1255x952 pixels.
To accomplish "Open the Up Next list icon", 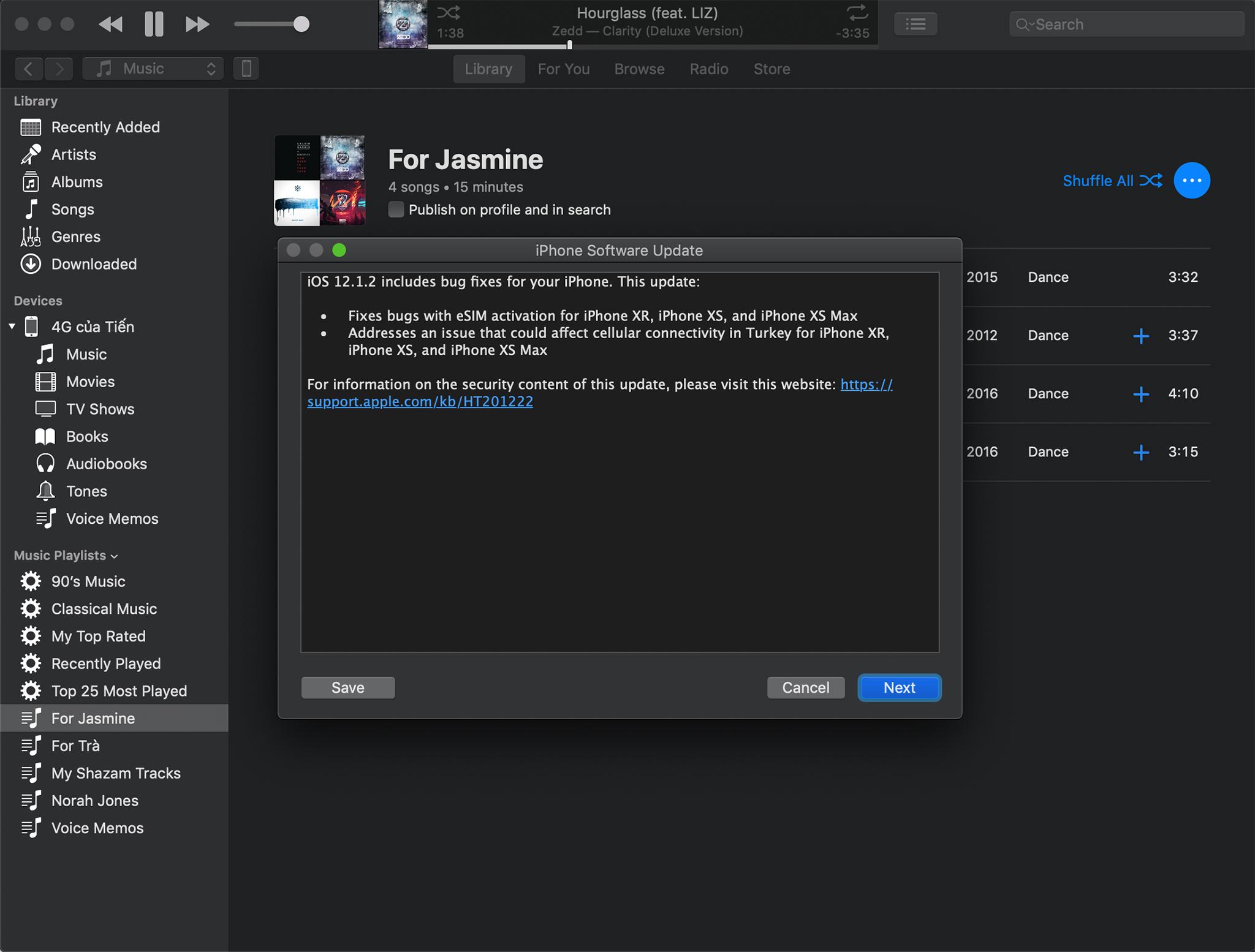I will [916, 25].
